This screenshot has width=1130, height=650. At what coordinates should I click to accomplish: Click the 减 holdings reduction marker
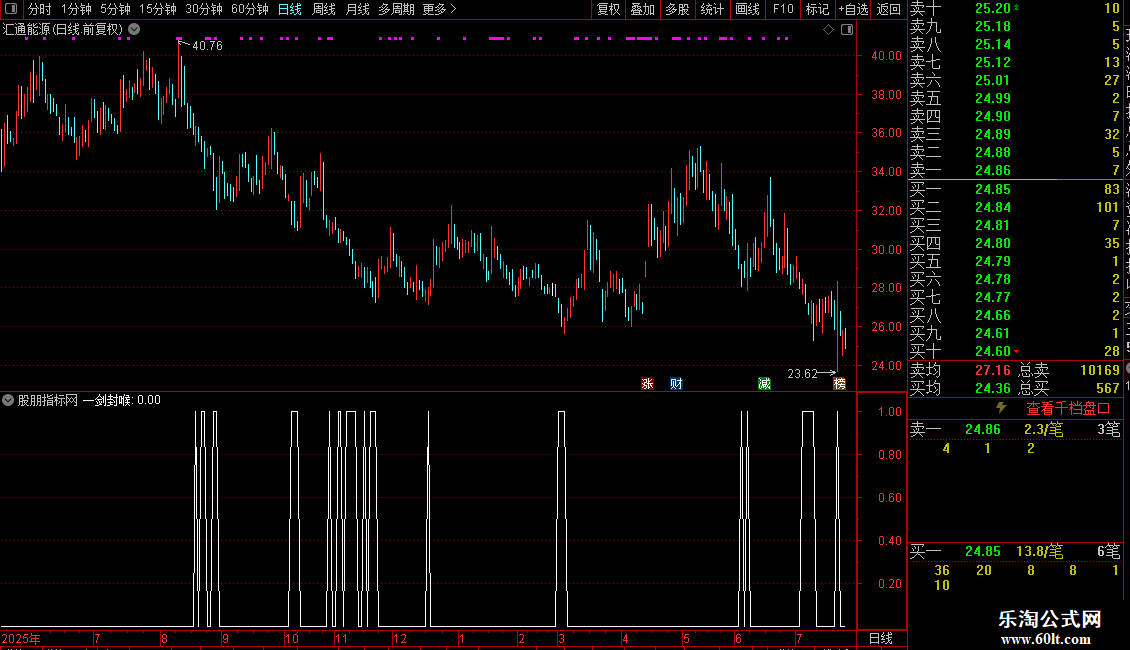pyautogui.click(x=765, y=383)
